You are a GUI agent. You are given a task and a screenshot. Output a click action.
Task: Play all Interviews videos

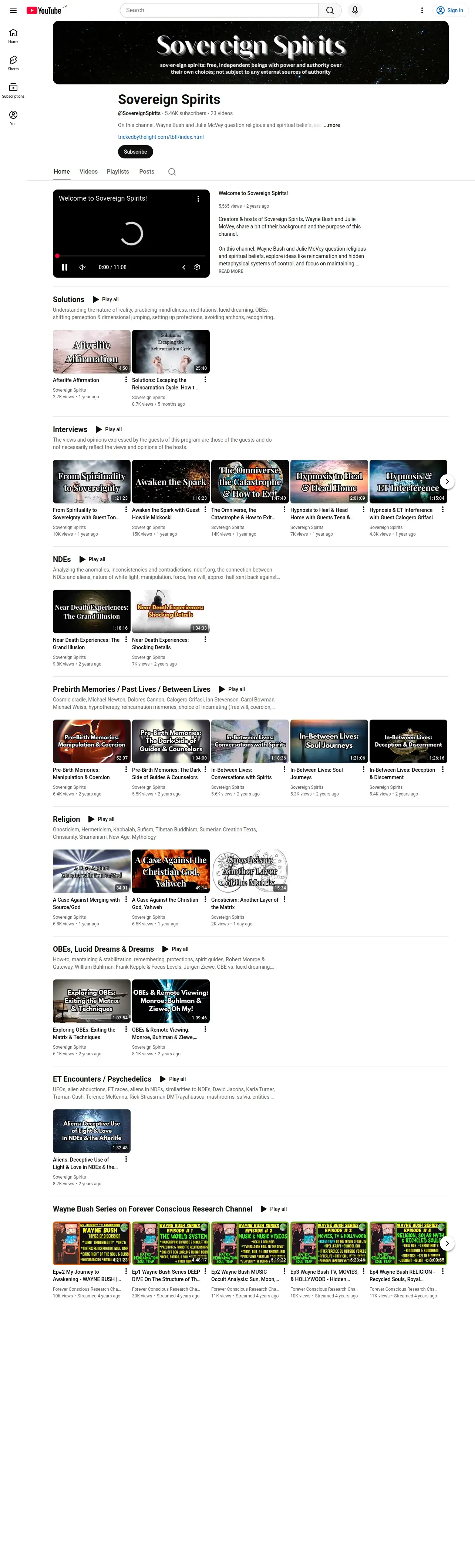[x=108, y=430]
